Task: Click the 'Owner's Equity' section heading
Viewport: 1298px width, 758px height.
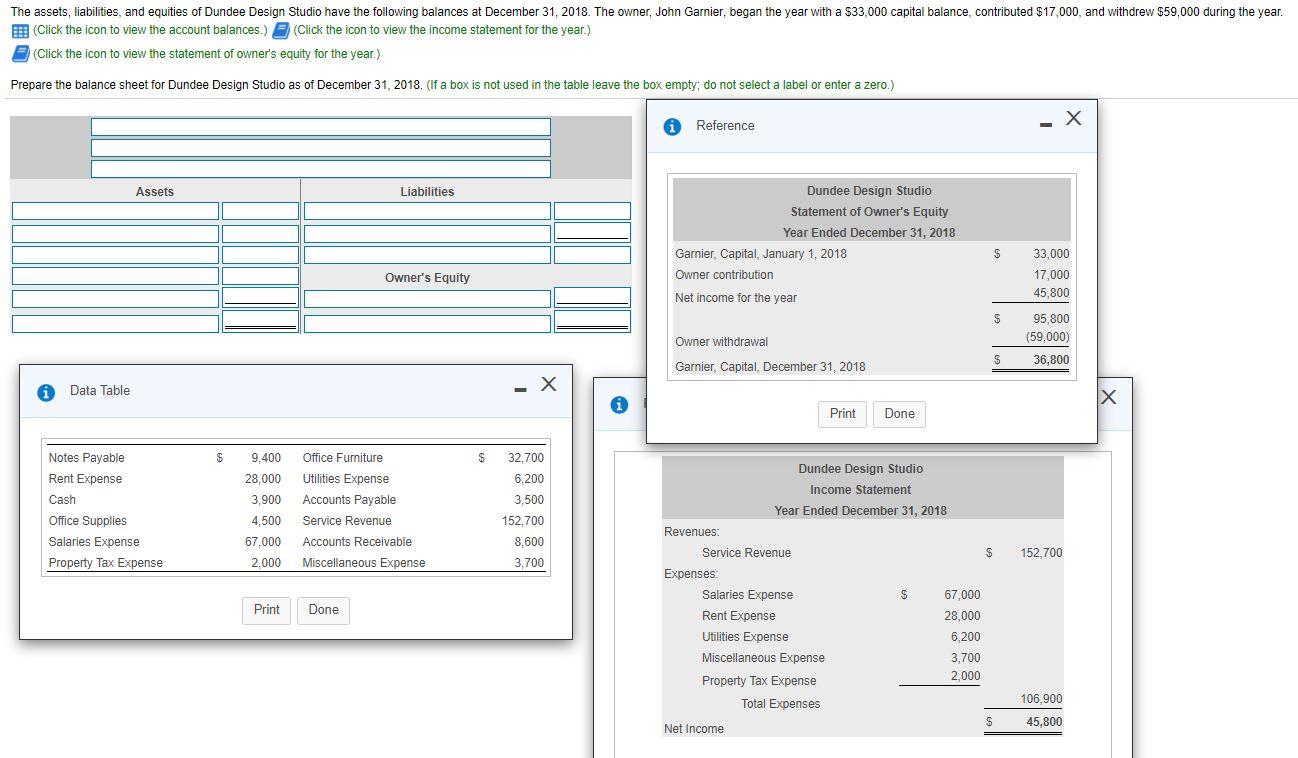Action: (x=427, y=278)
